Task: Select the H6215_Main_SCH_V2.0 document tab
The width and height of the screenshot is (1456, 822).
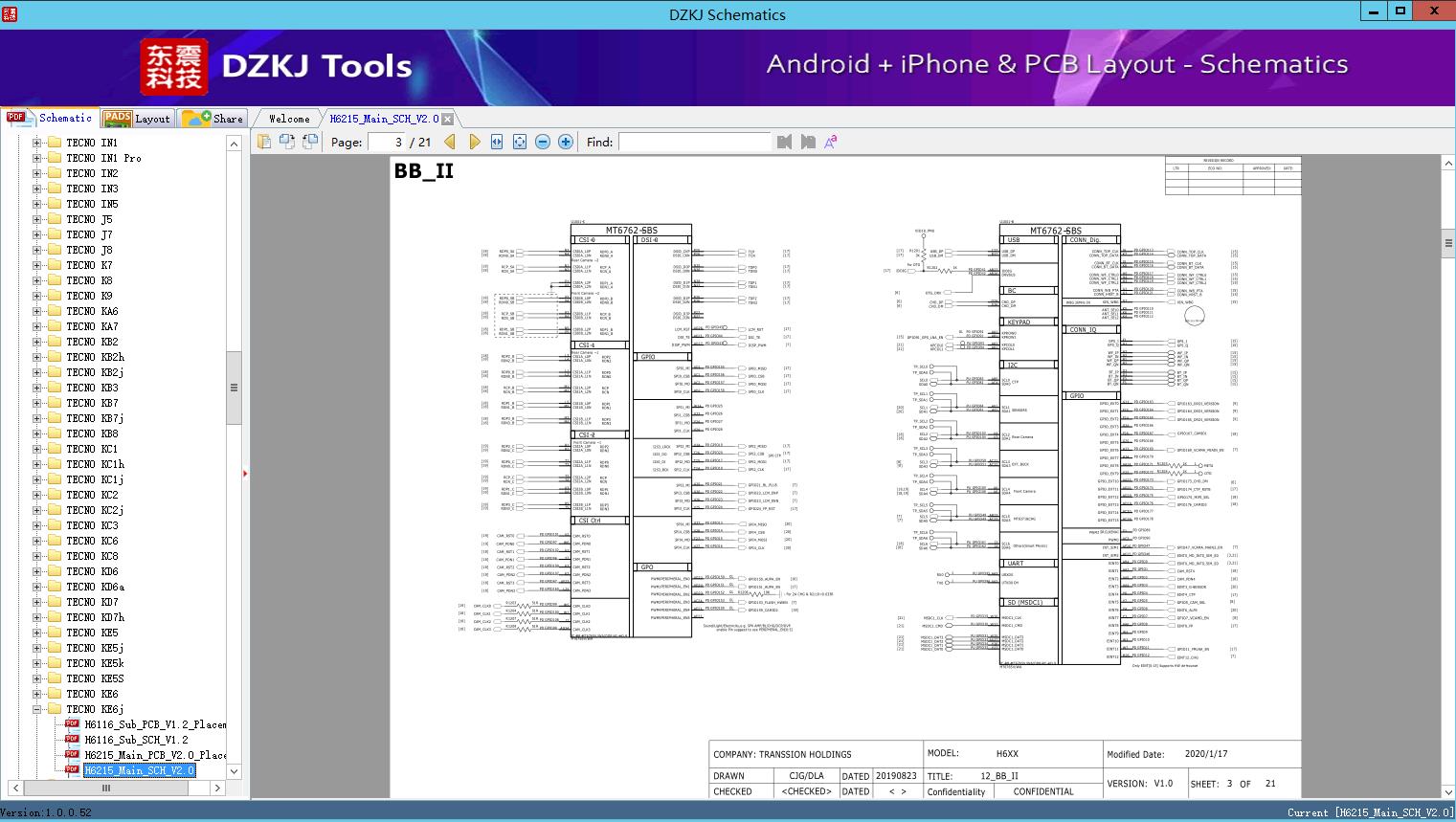Action: point(384,119)
